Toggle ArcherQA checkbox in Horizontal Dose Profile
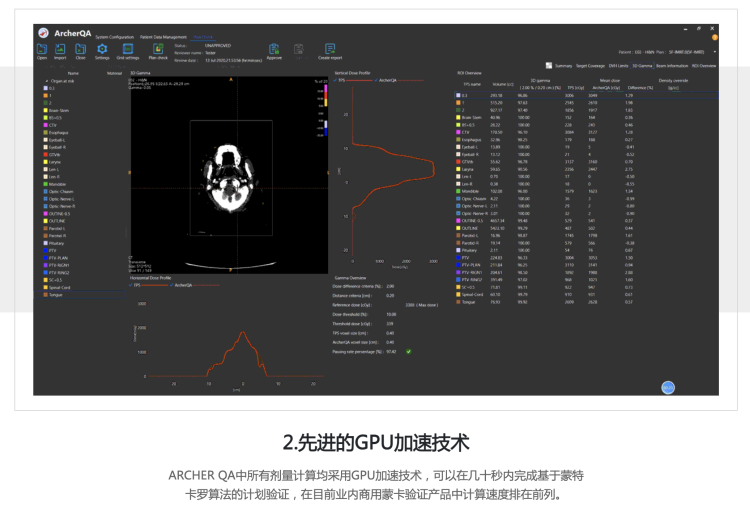Viewport: 750px width, 520px height. 172,285
